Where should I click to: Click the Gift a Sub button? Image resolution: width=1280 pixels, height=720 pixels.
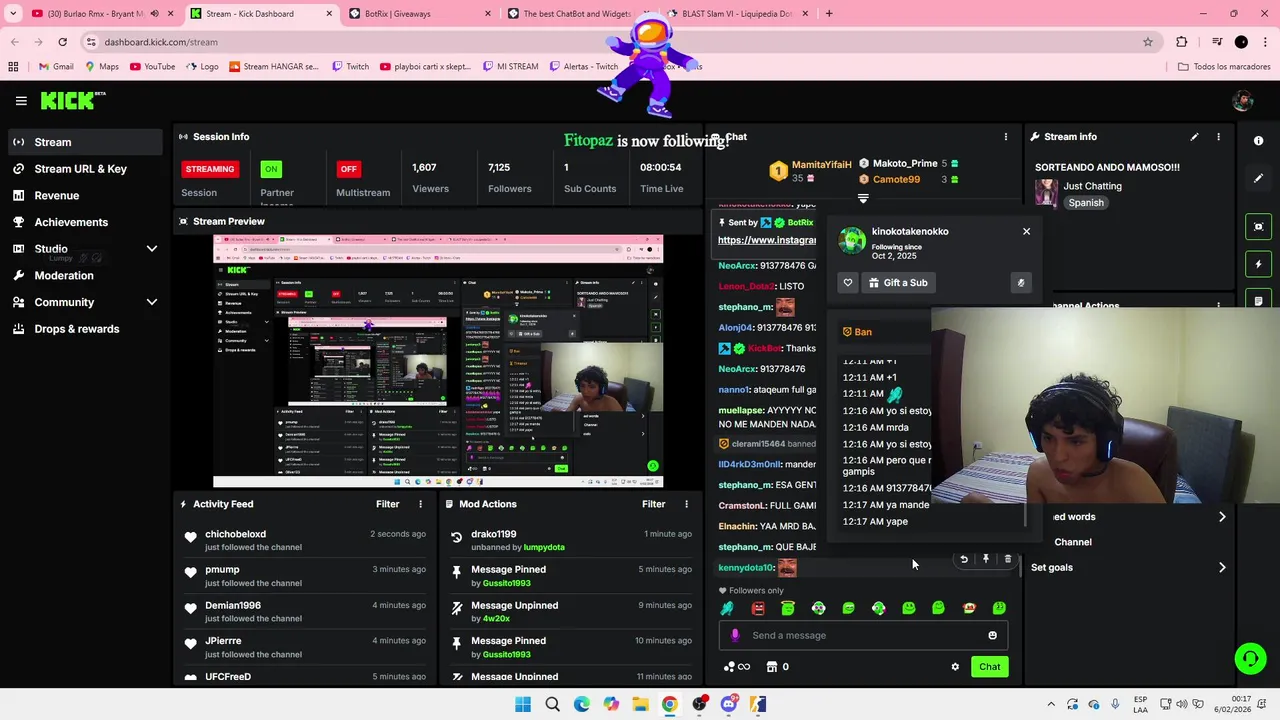point(898,283)
